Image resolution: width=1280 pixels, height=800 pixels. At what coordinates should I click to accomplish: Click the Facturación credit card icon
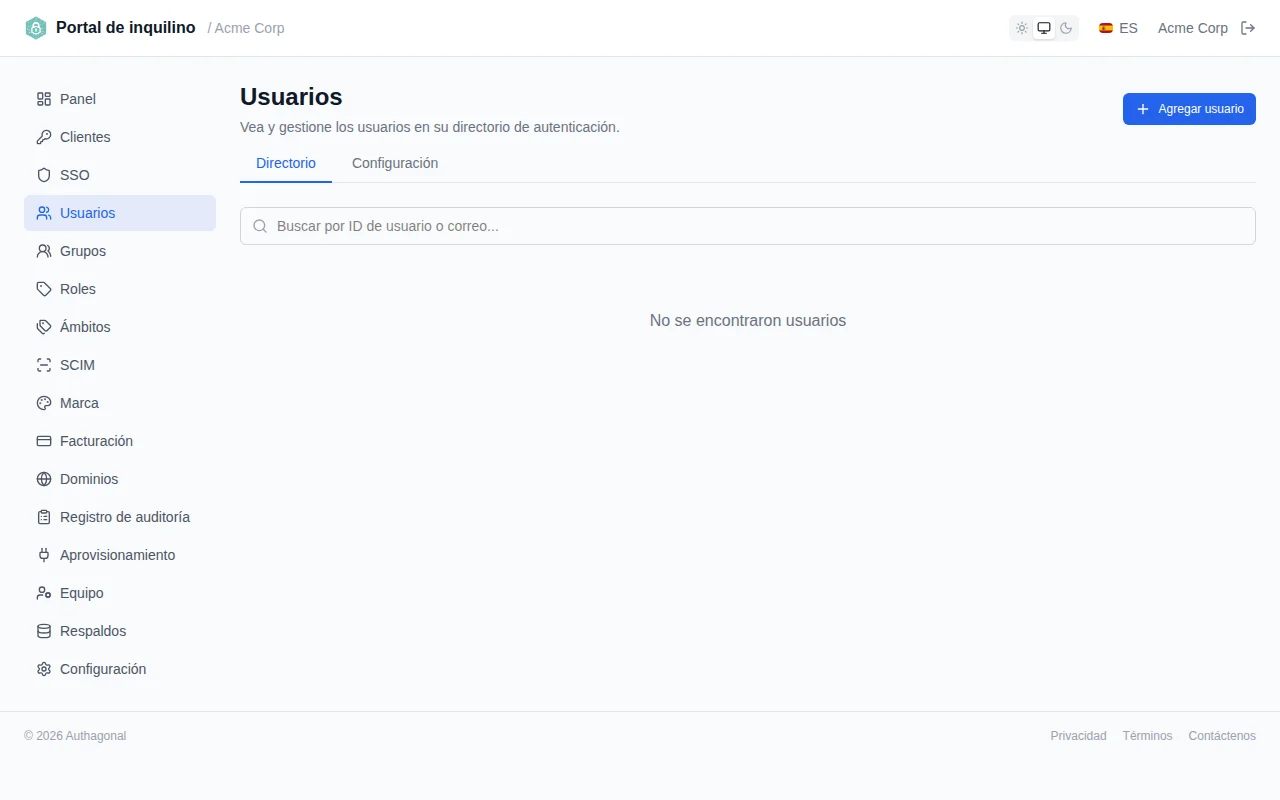[x=44, y=441]
